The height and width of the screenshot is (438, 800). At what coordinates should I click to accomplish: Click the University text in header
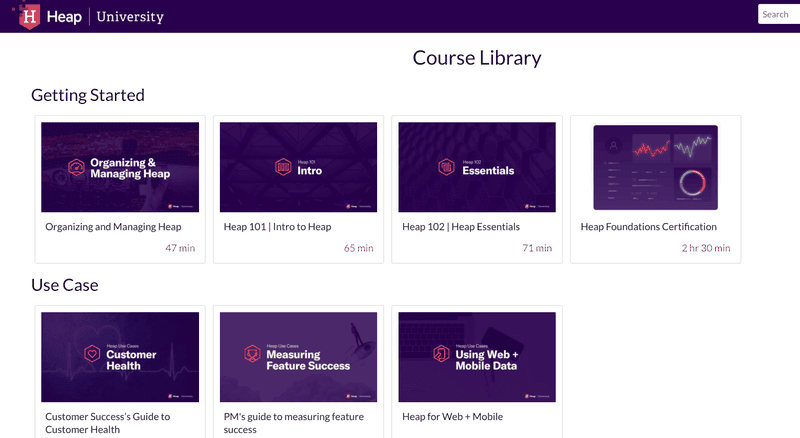tap(130, 17)
